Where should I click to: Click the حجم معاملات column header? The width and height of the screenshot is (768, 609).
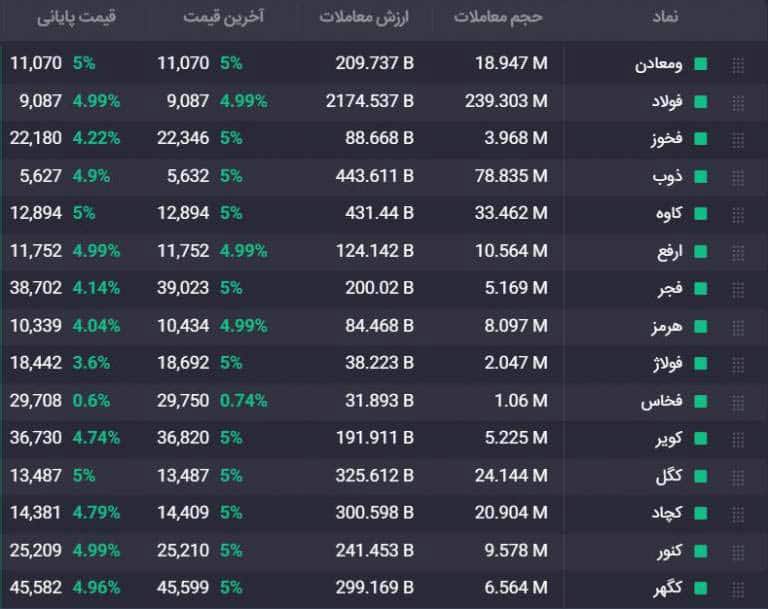click(498, 18)
